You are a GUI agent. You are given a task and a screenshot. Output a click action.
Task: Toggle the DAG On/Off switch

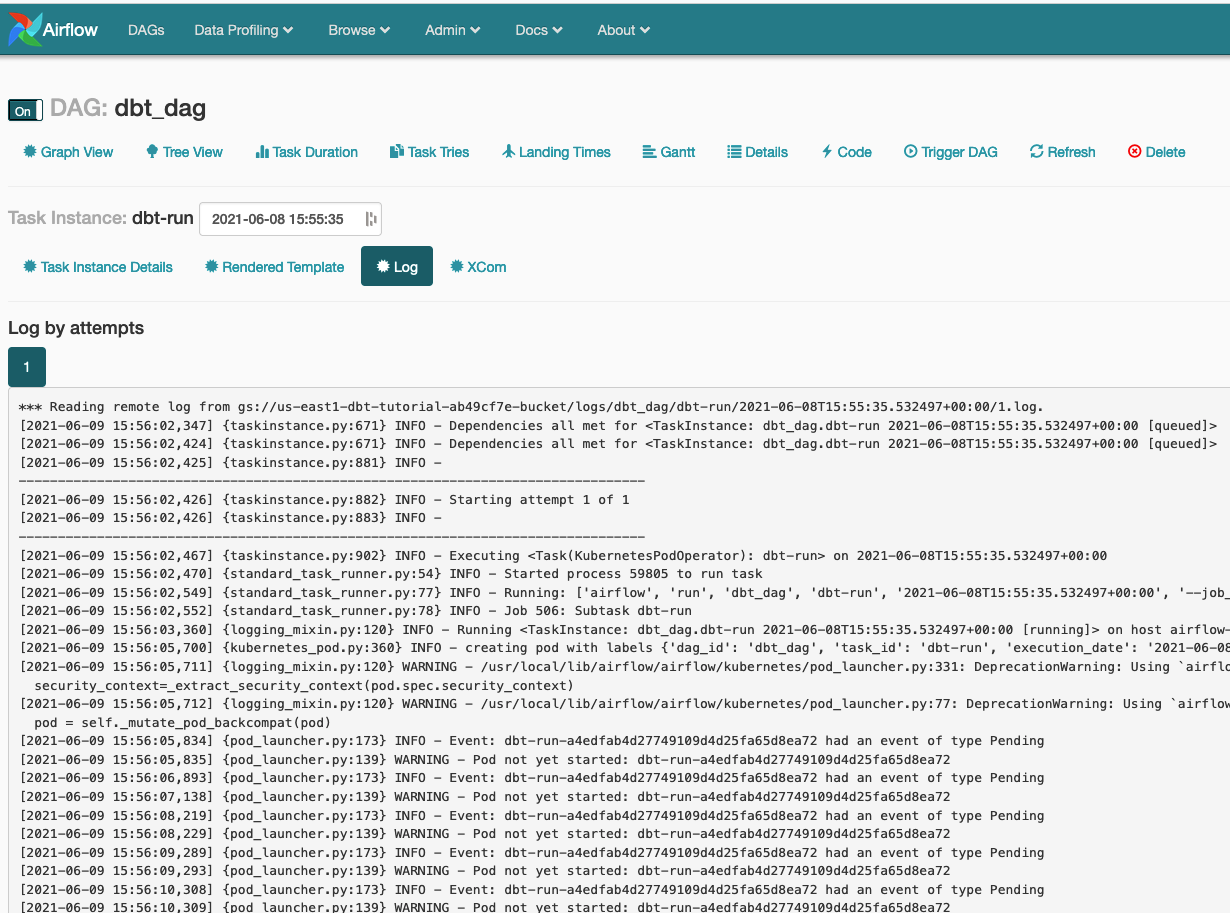tap(25, 110)
